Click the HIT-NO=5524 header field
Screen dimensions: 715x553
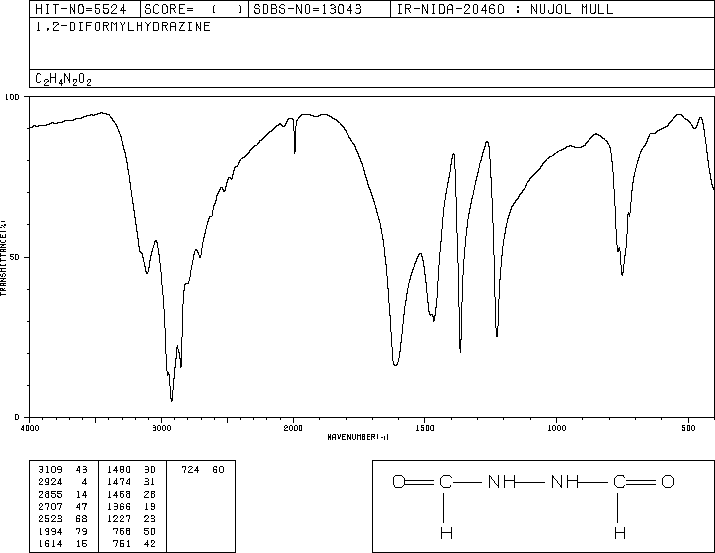click(81, 9)
